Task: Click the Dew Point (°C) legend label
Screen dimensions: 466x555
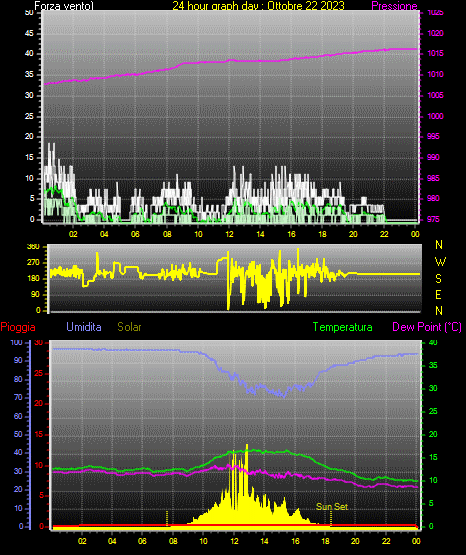Action: (x=427, y=327)
